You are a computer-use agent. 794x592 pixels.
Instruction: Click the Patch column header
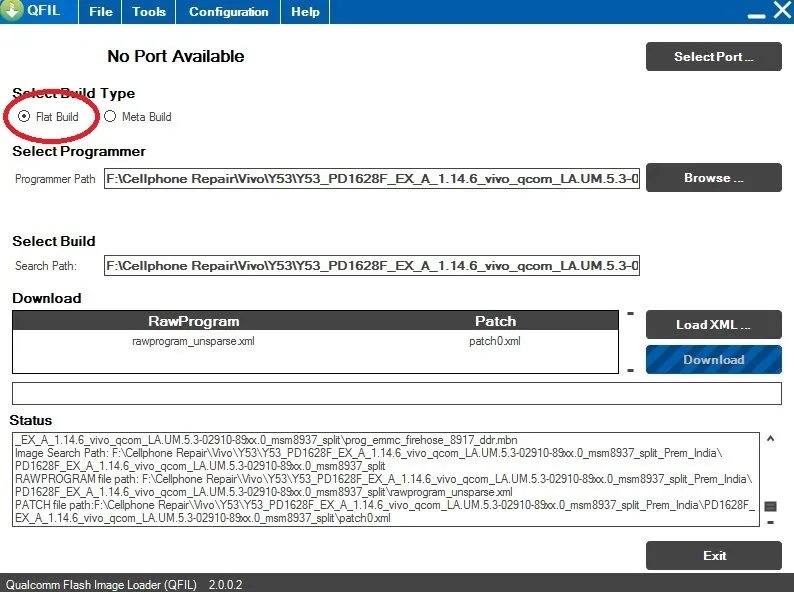[495, 321]
